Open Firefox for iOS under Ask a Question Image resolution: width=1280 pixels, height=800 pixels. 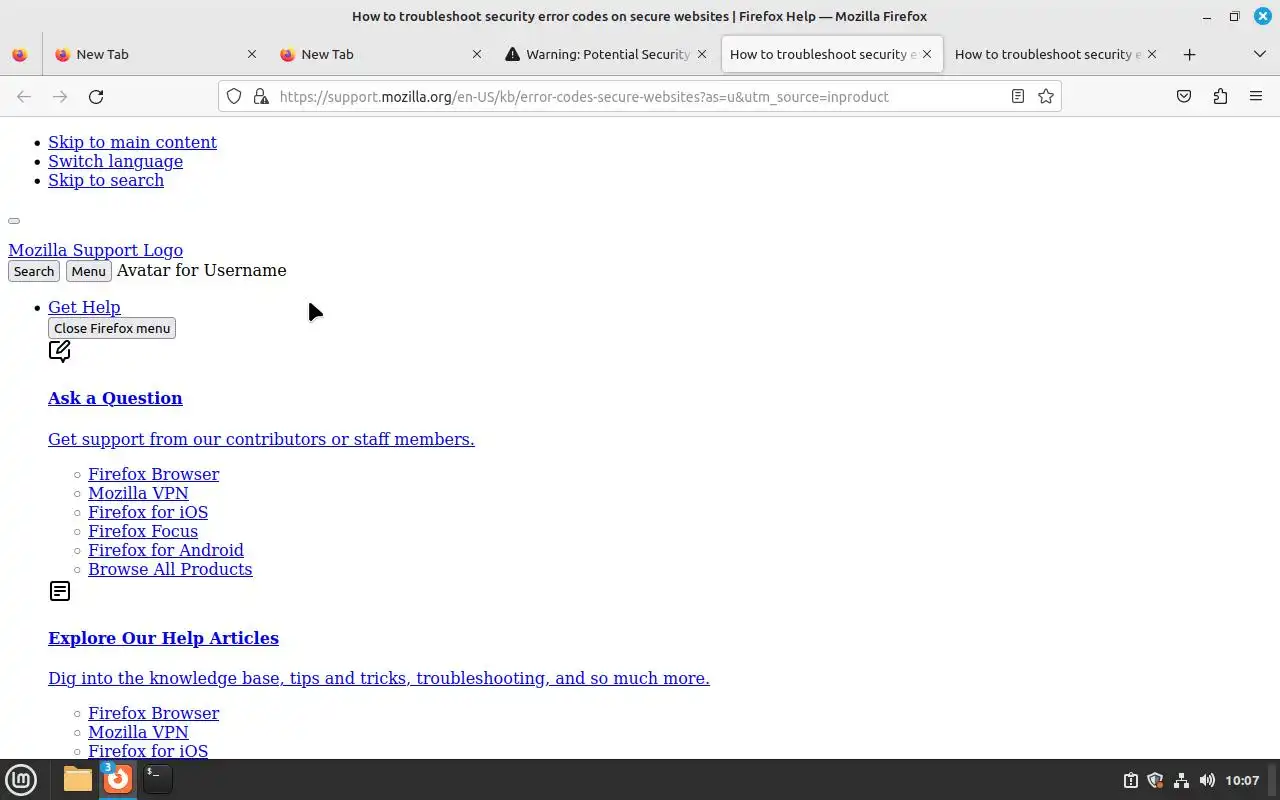coord(148,512)
